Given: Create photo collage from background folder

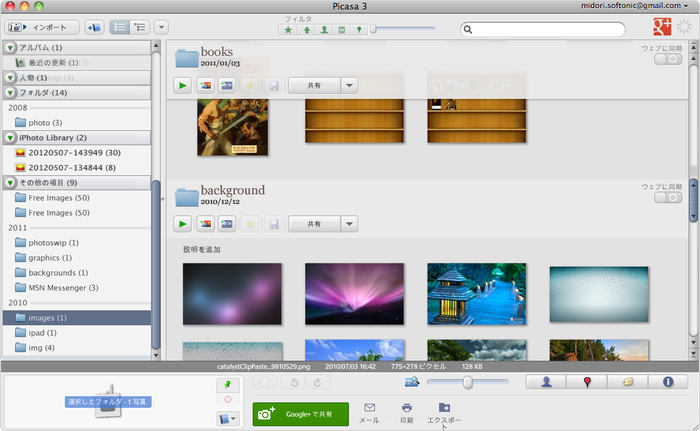Looking at the screenshot, I should [x=206, y=224].
